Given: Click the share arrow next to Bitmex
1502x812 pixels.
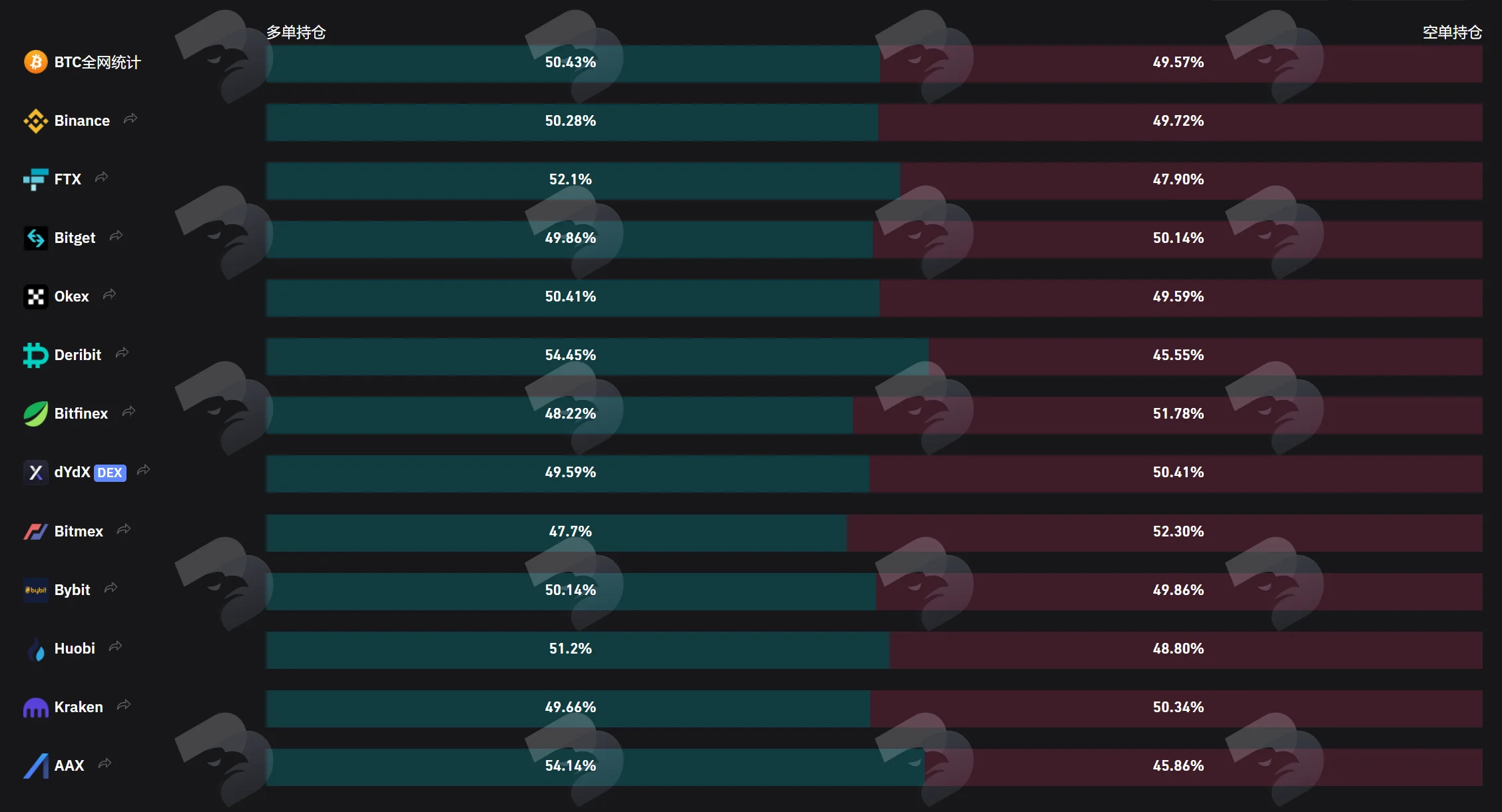Looking at the screenshot, I should click(124, 529).
